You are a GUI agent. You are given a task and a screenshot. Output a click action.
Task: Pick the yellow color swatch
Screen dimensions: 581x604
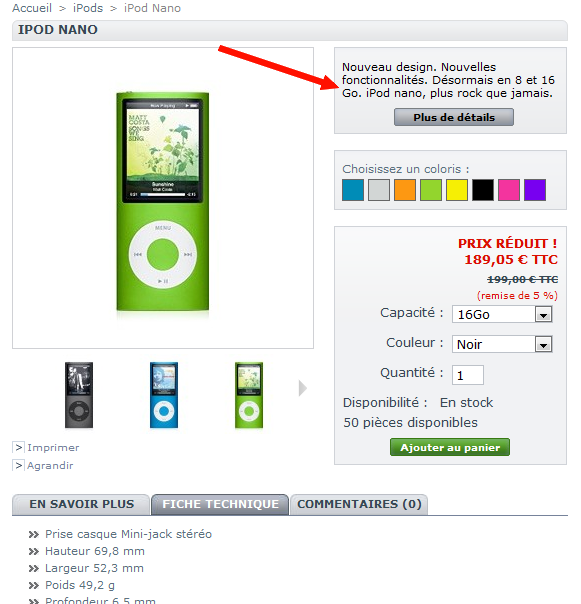pyautogui.click(x=457, y=190)
